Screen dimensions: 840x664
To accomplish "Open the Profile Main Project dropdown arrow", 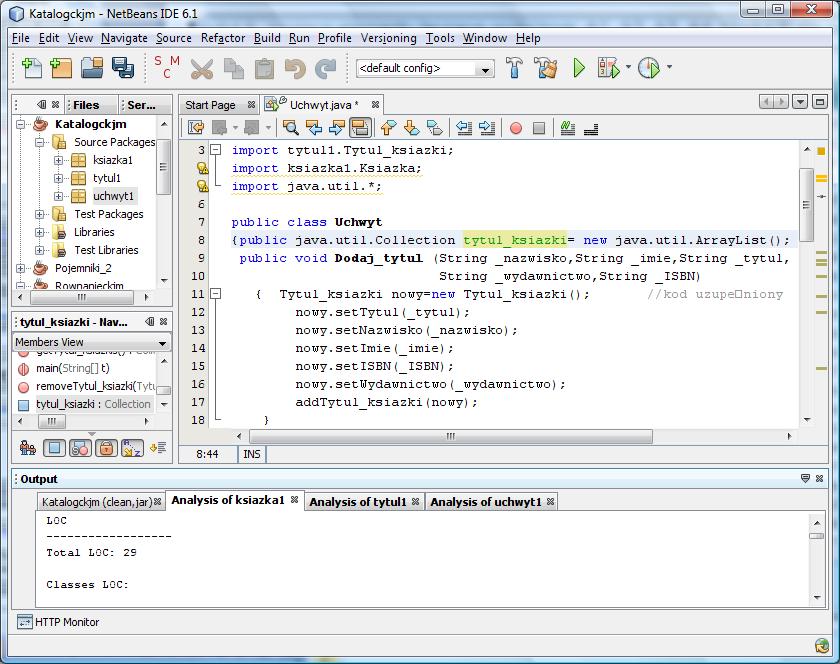I will pyautogui.click(x=669, y=68).
